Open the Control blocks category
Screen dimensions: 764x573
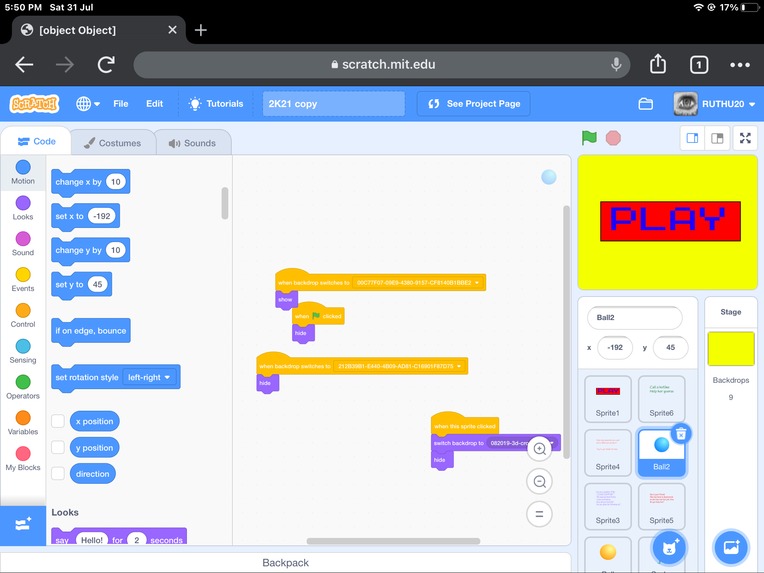pyautogui.click(x=23, y=315)
